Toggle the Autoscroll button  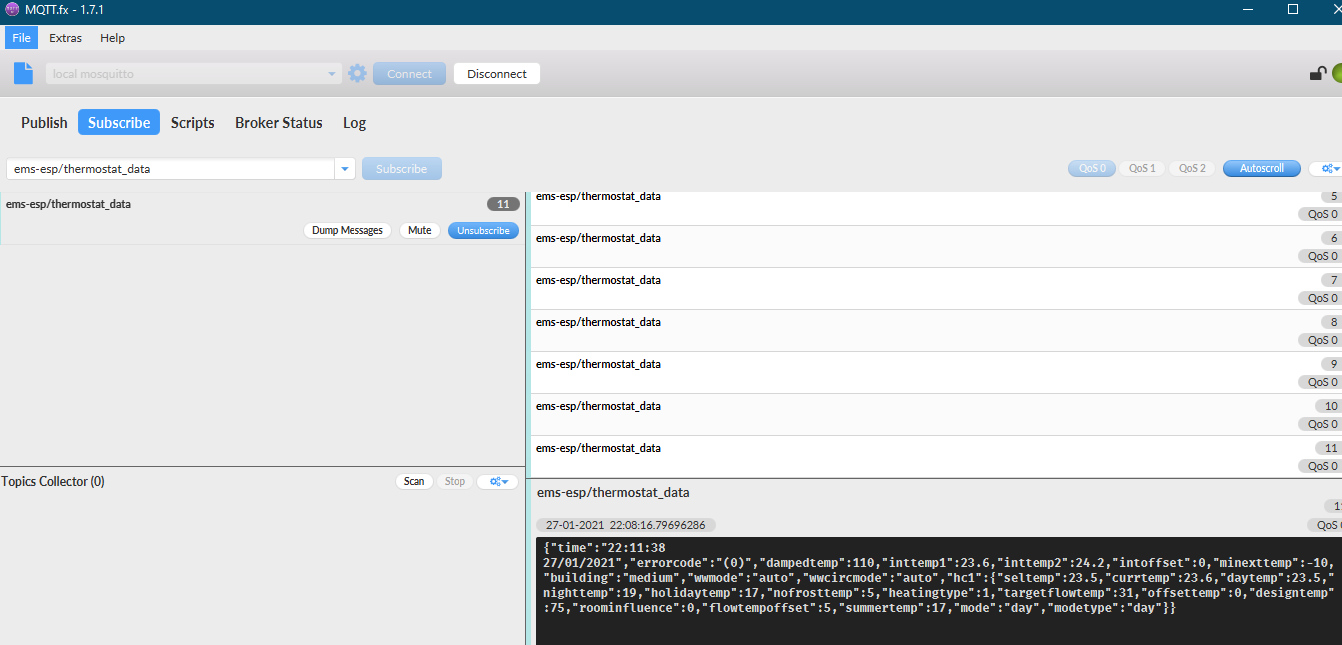(1261, 169)
